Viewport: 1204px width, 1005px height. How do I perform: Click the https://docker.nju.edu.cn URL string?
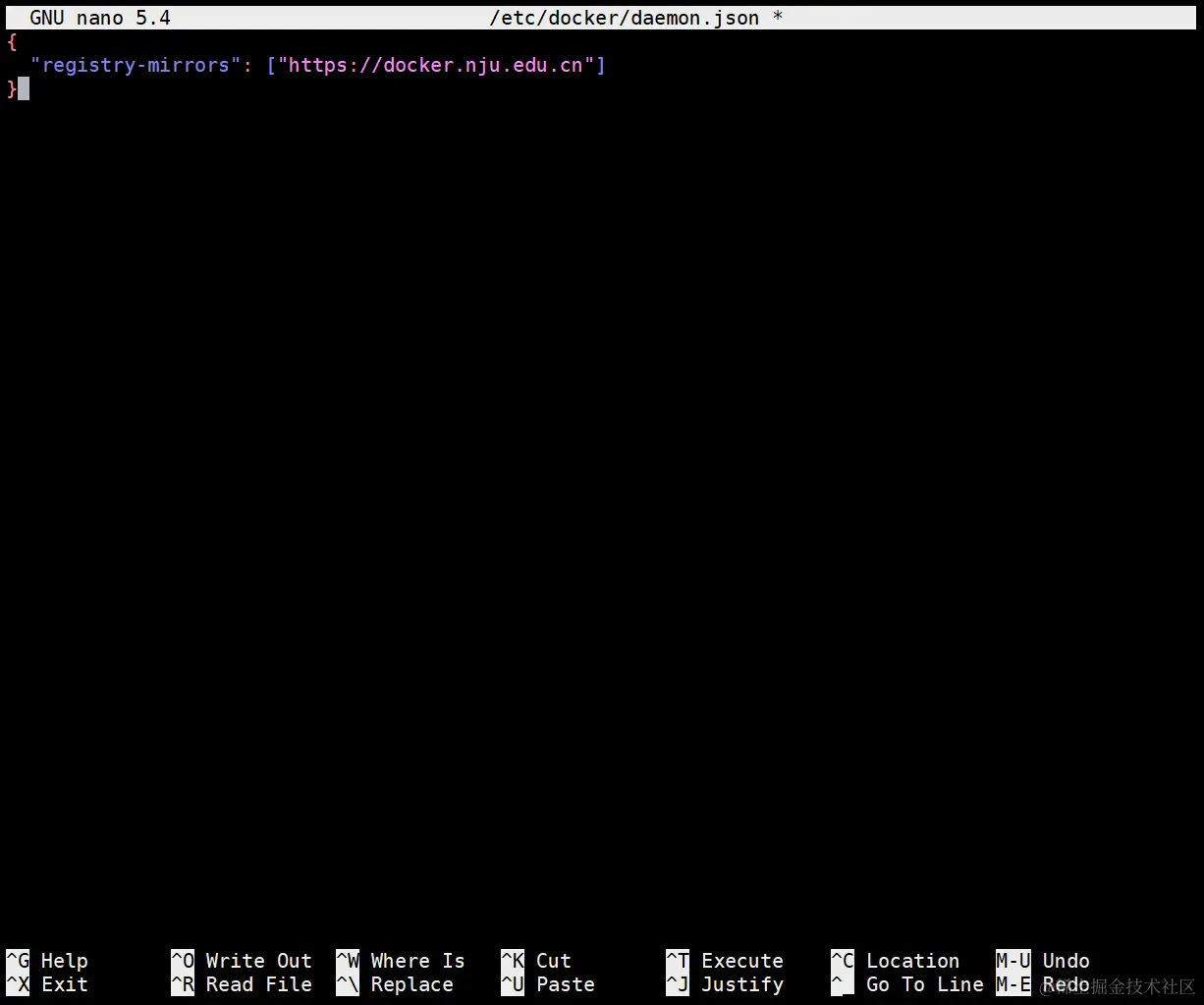tap(436, 65)
